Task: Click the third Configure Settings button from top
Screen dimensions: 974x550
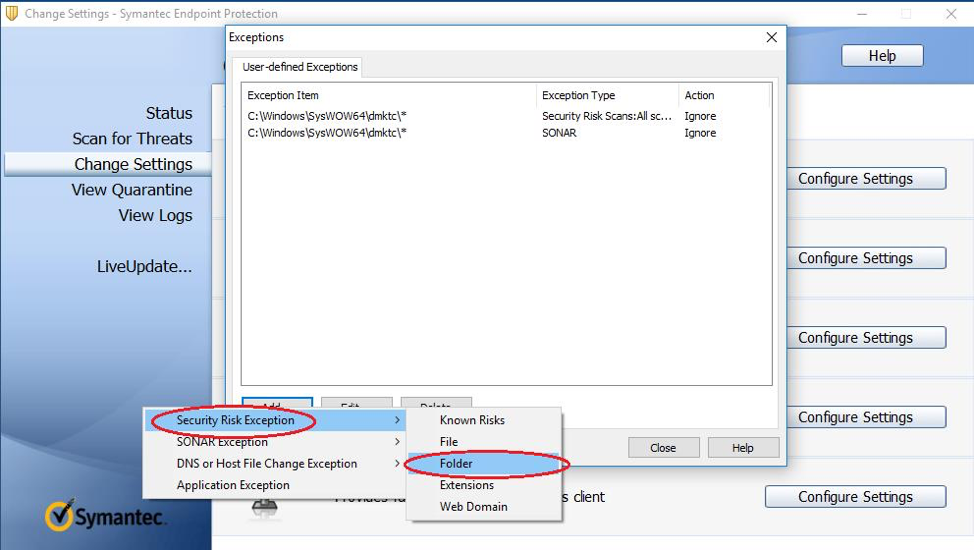Action: pos(866,338)
